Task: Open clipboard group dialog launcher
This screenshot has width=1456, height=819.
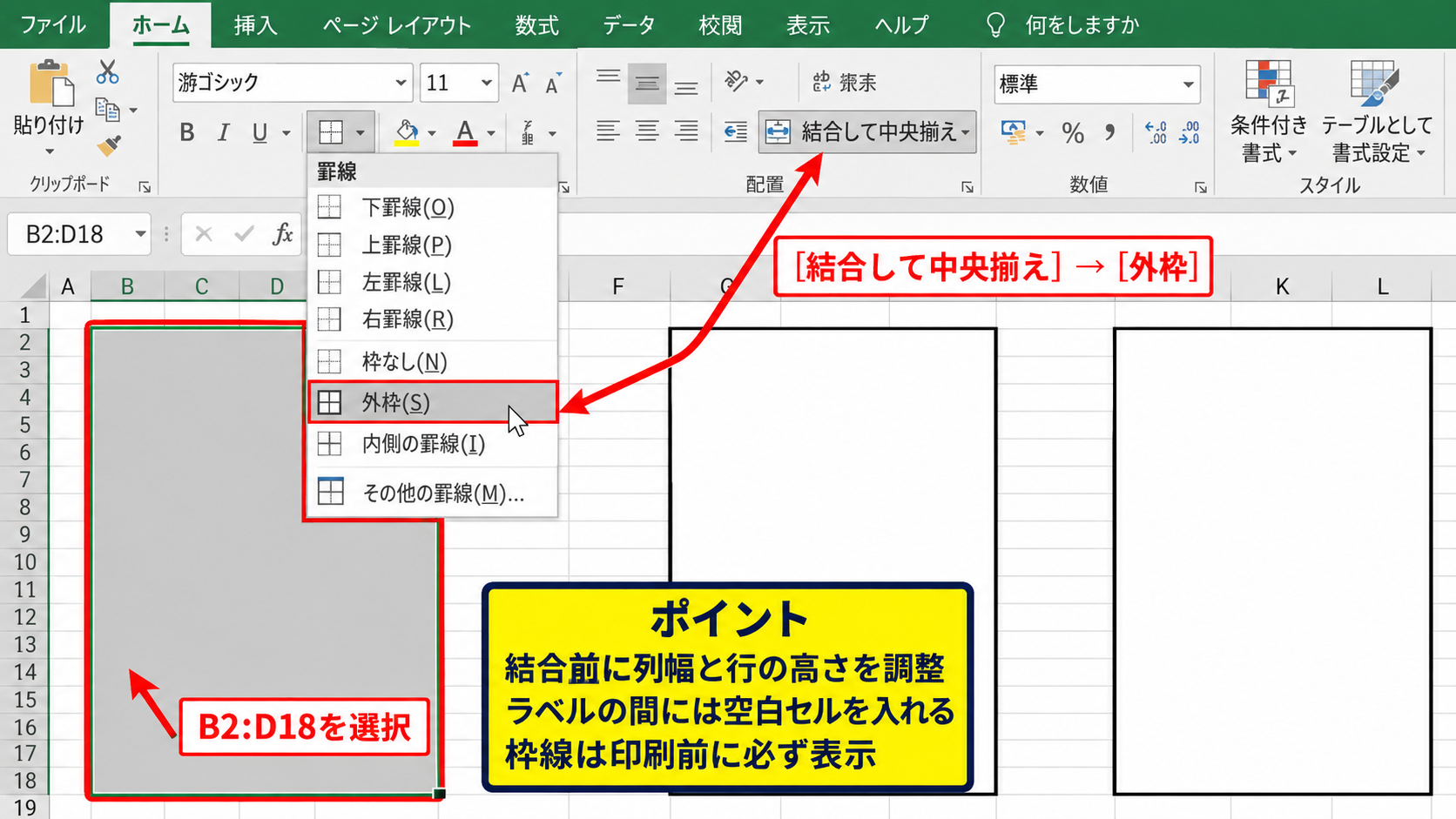Action: point(145,187)
